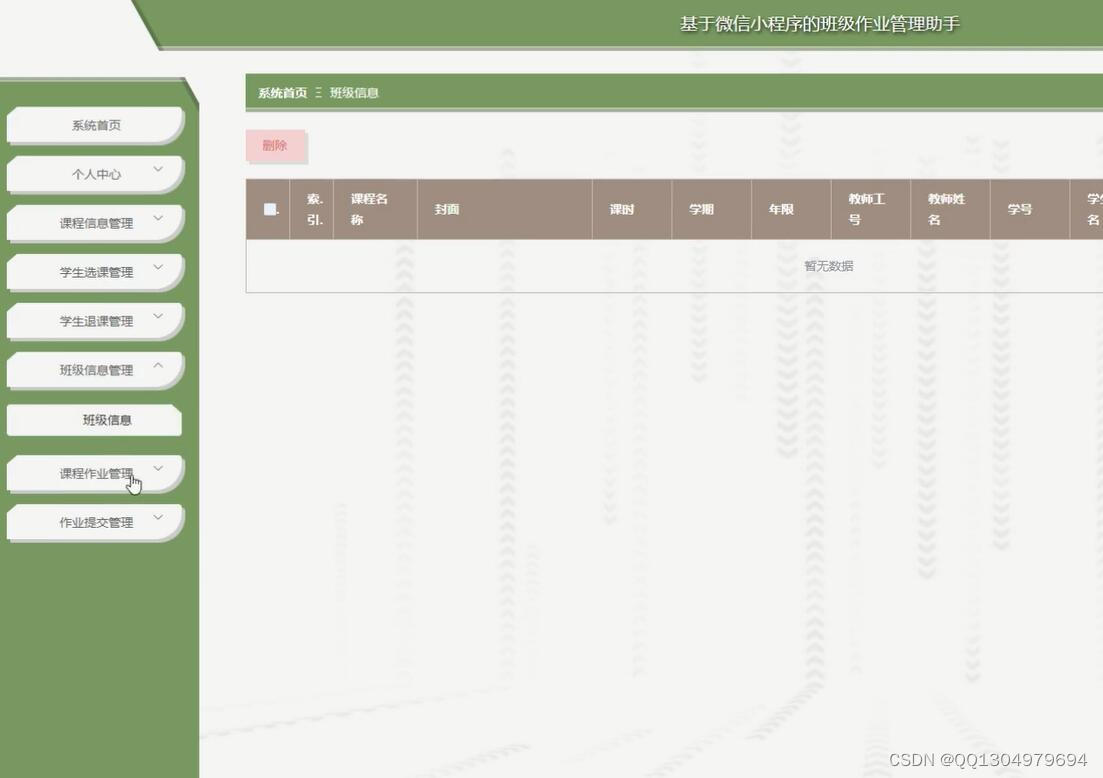This screenshot has width=1103, height=778.
Task: Click the 封面 column header
Action: [446, 208]
